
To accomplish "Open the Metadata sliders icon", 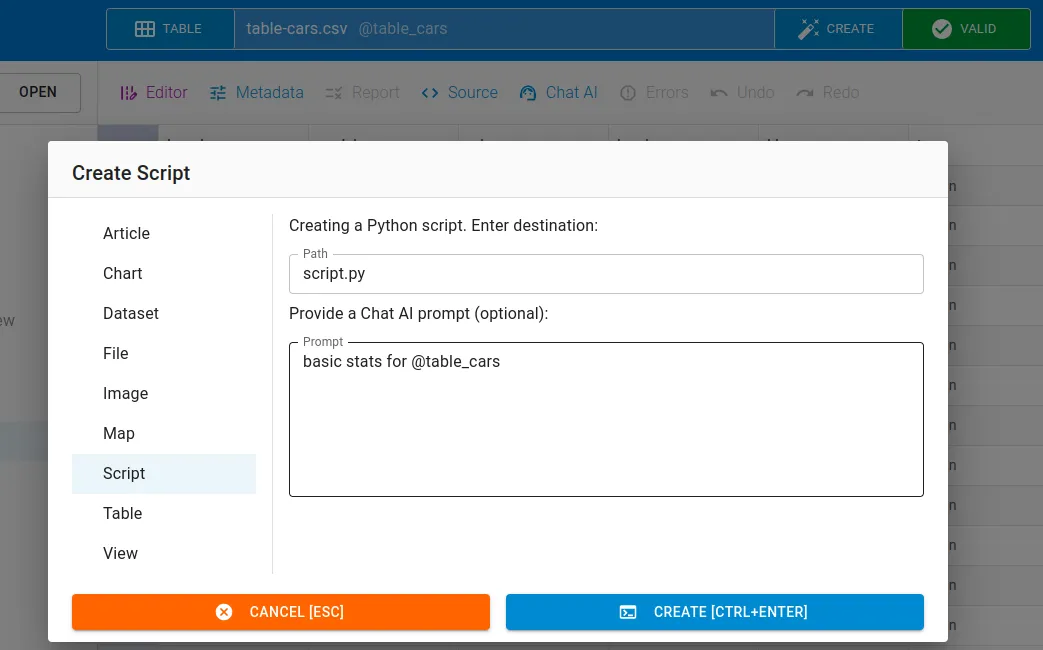I will tap(218, 92).
